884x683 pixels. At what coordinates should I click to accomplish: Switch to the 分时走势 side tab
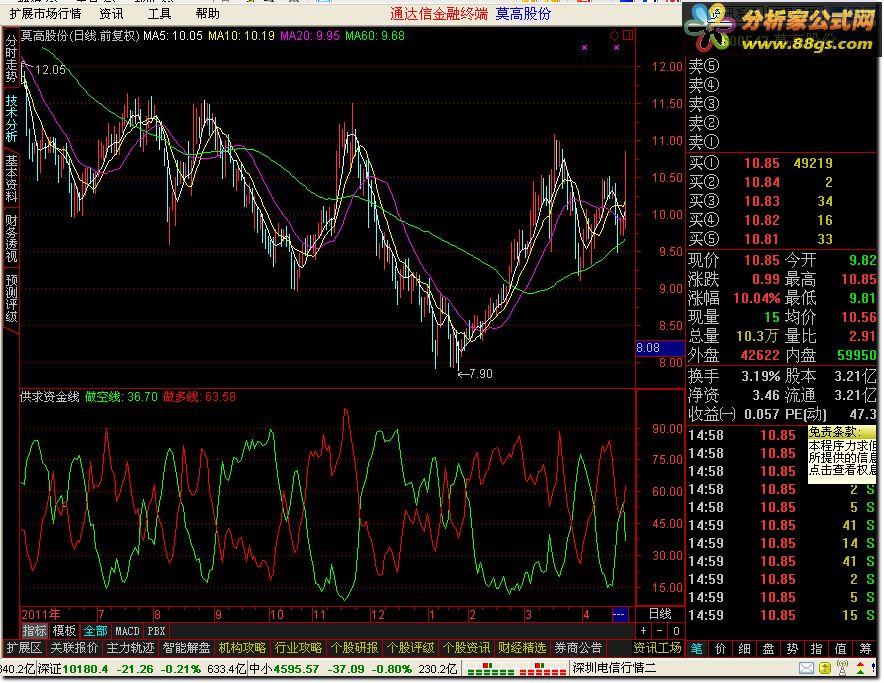click(x=11, y=58)
